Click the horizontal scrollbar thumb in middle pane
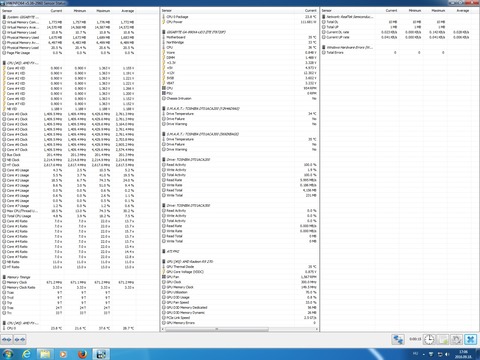The image size is (480, 360). 217,329
